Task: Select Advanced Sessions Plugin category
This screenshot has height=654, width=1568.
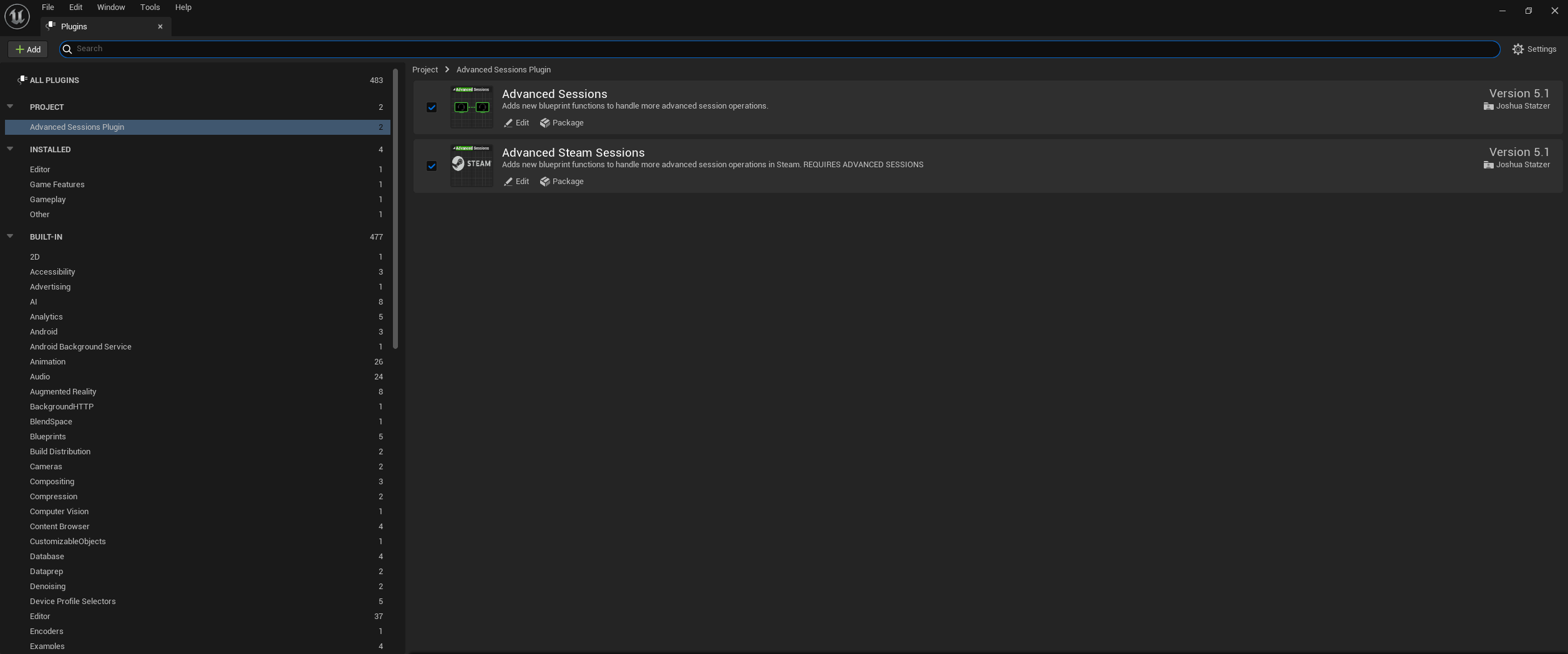Action: pyautogui.click(x=198, y=127)
